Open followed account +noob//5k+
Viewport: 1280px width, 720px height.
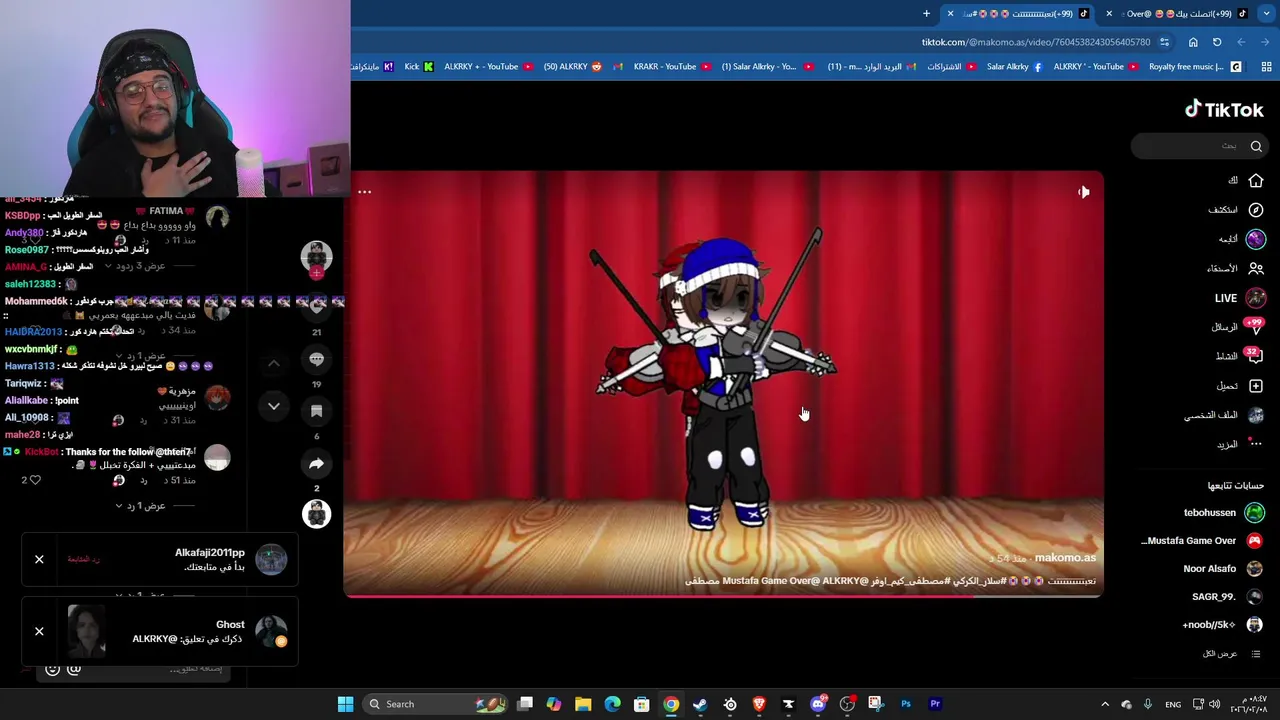click(x=1223, y=625)
